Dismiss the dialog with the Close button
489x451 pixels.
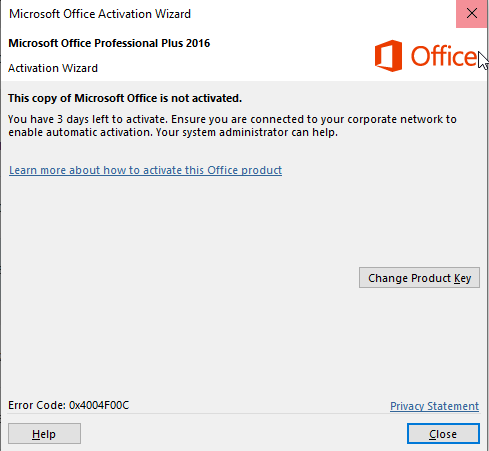click(x=443, y=434)
